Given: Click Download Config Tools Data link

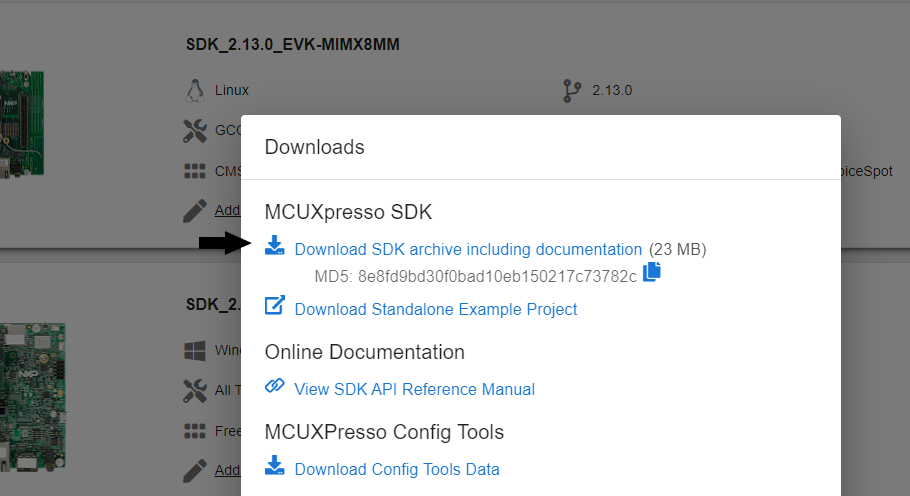Looking at the screenshot, I should click(397, 469).
